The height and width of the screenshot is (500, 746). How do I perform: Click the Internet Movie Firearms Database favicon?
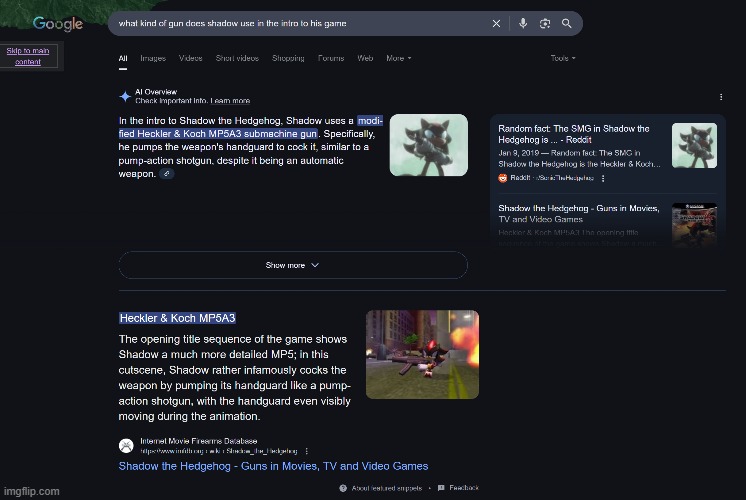click(x=126, y=446)
